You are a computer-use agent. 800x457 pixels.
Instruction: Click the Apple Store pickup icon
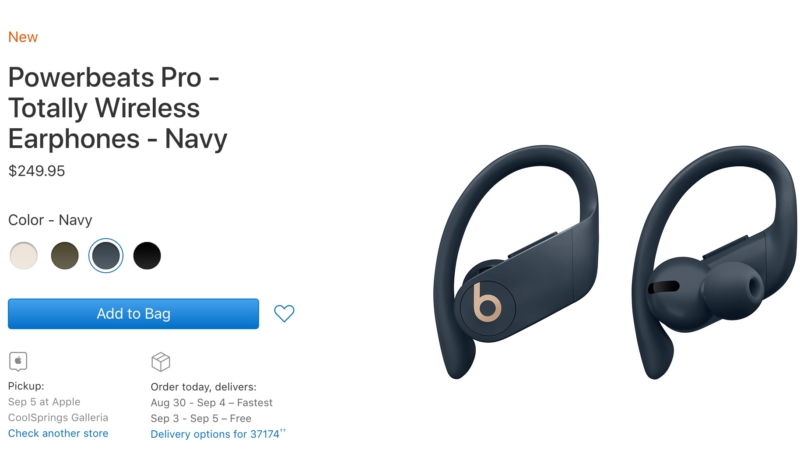pos(18,361)
